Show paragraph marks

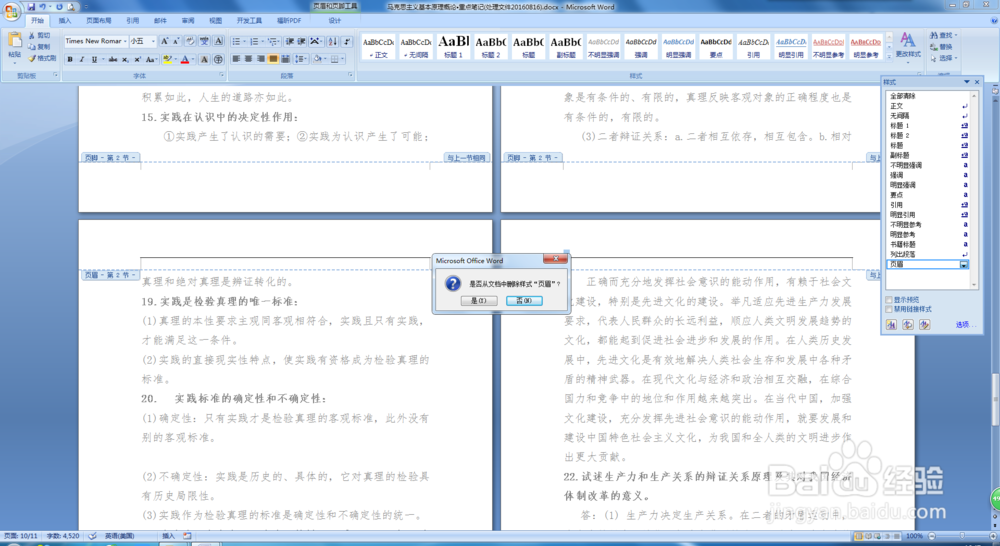(x=347, y=41)
